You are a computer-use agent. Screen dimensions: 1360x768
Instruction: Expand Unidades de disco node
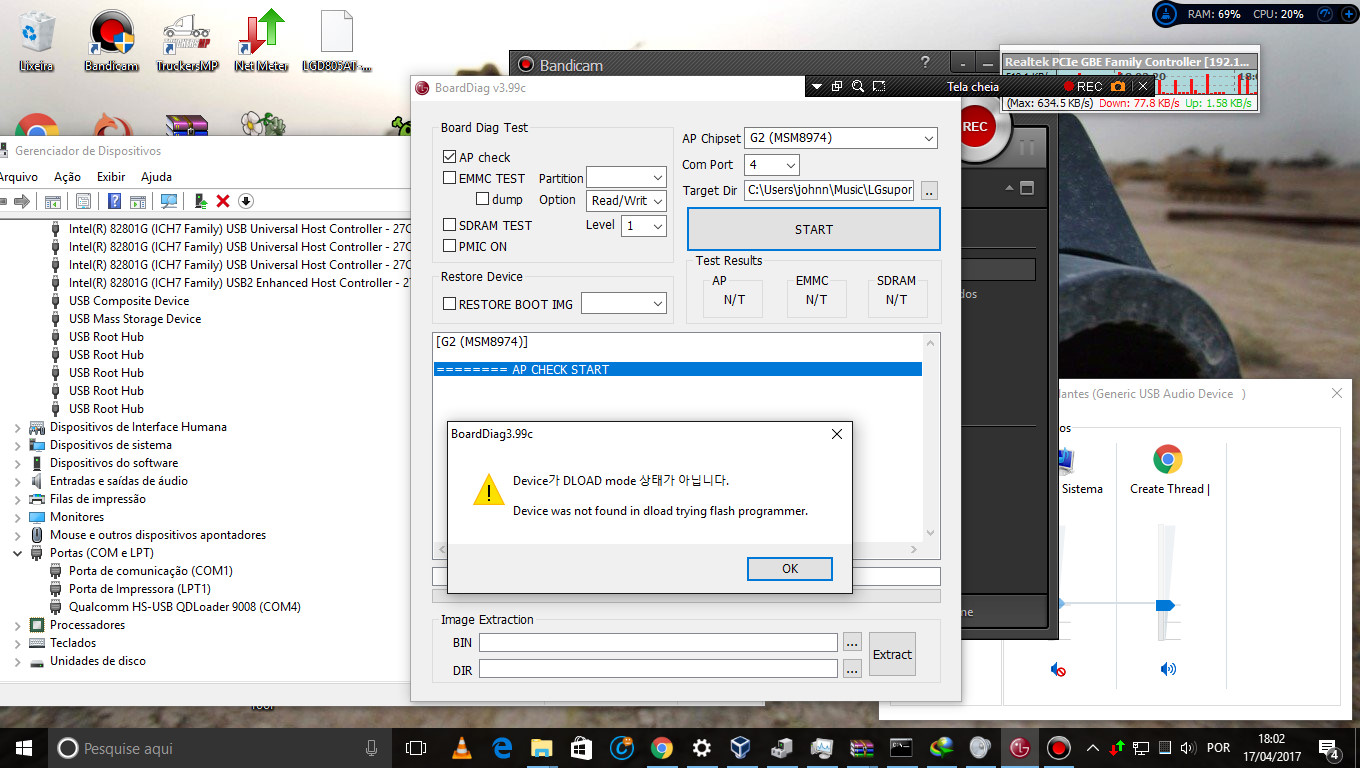(x=17, y=661)
